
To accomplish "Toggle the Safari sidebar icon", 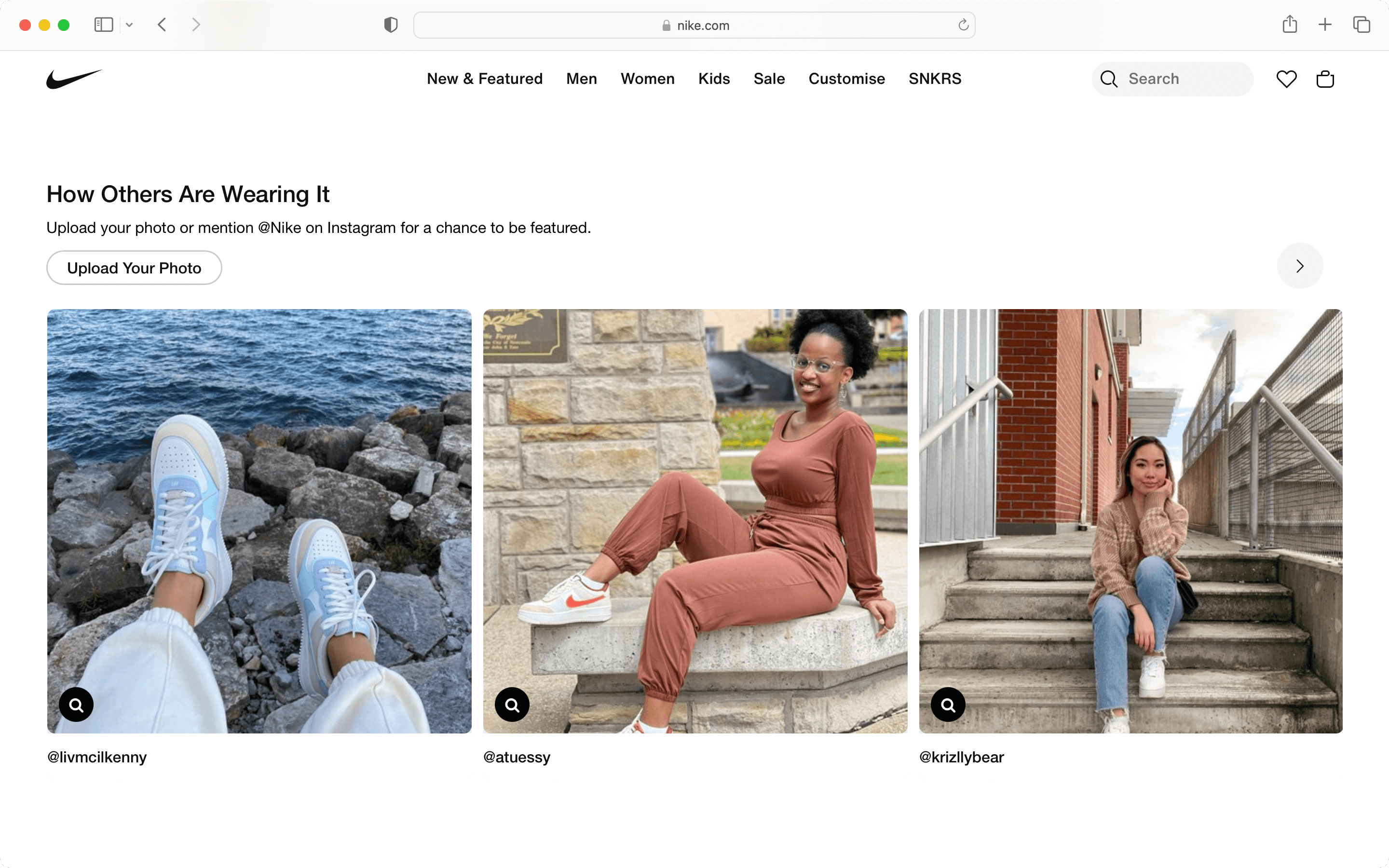I will click(103, 25).
